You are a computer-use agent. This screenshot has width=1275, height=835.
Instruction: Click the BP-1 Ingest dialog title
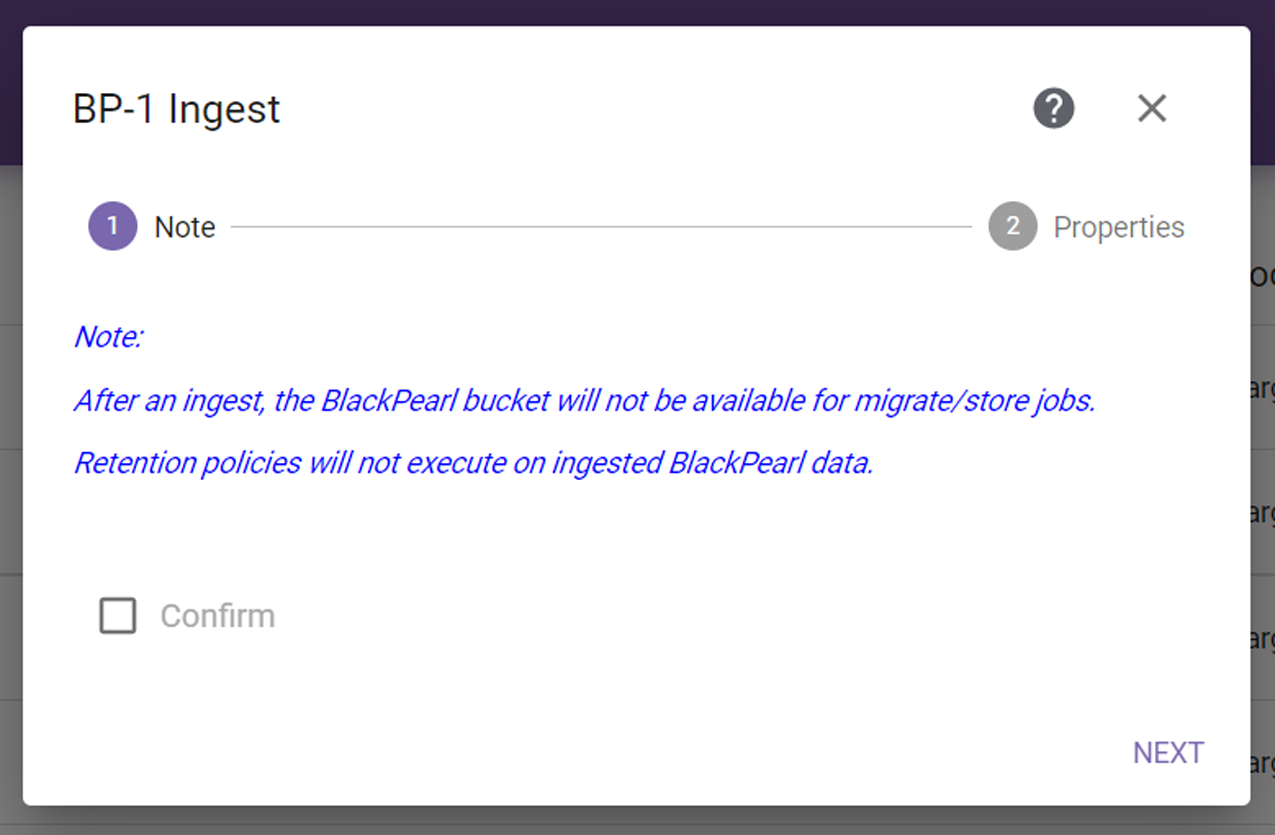177,109
